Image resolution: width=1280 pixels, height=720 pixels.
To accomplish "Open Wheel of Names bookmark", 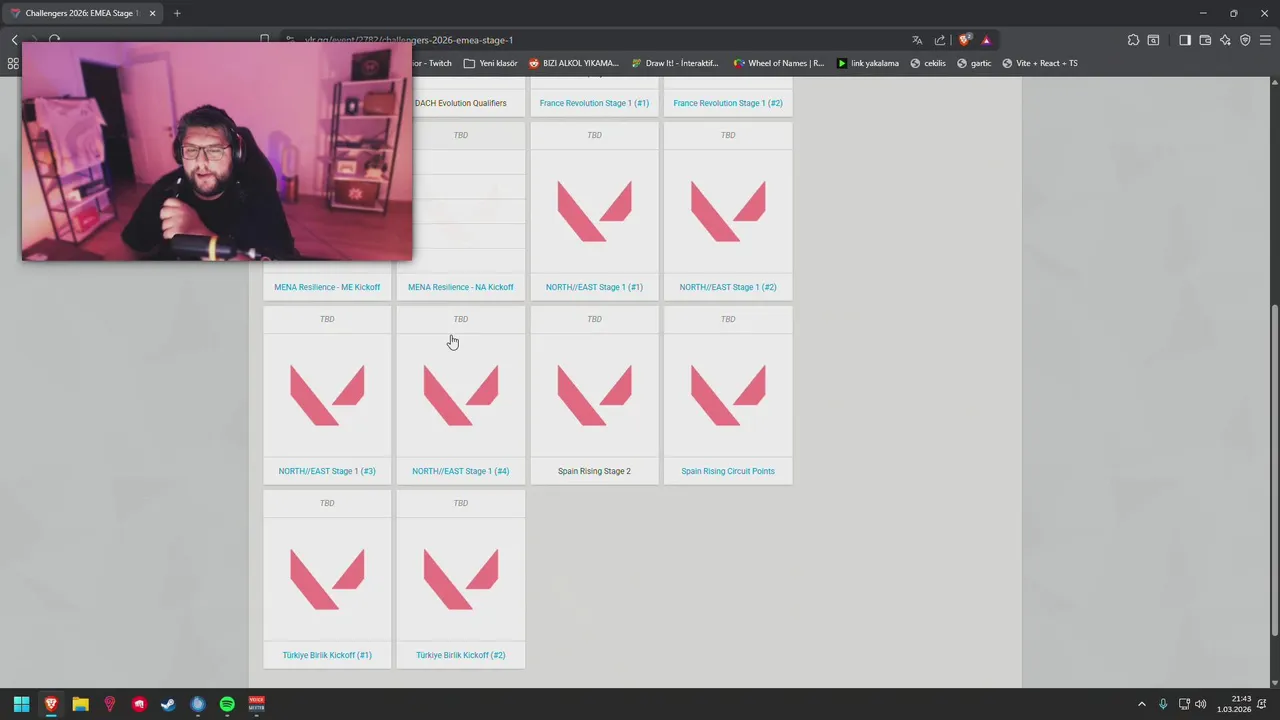I will [779, 63].
